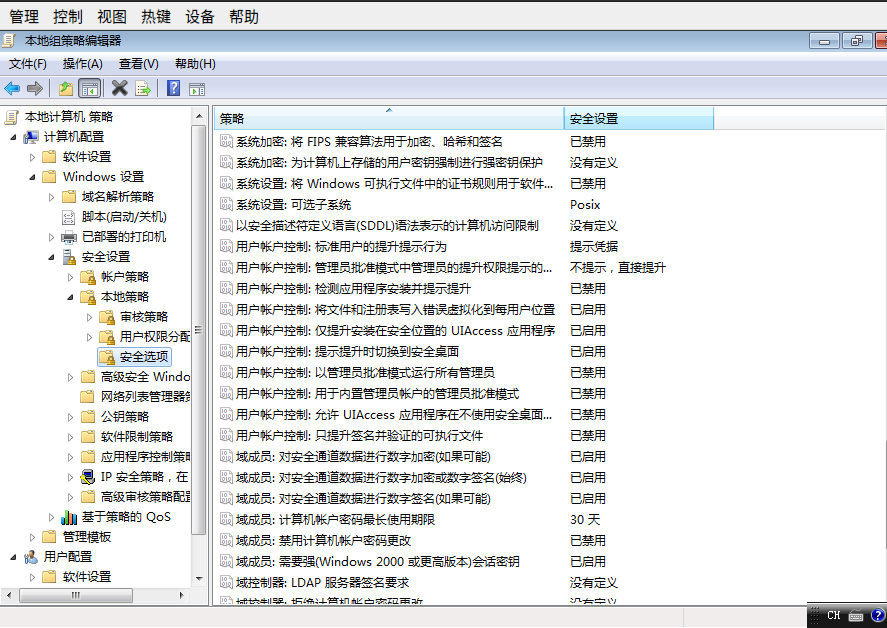The width and height of the screenshot is (887, 628).
Task: Expand the 帐户策略 tree node
Action: click(x=71, y=277)
